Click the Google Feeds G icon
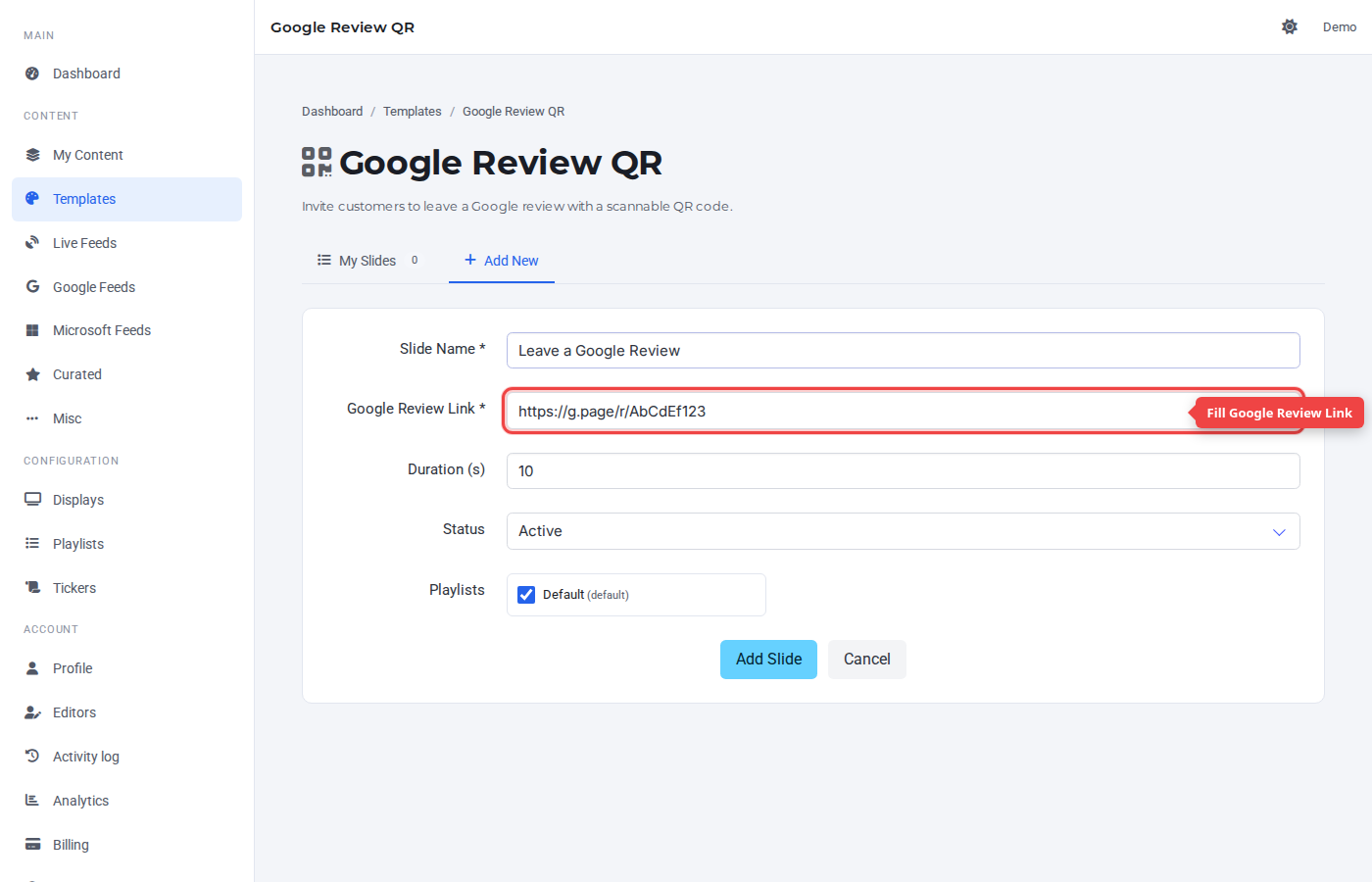 32,287
